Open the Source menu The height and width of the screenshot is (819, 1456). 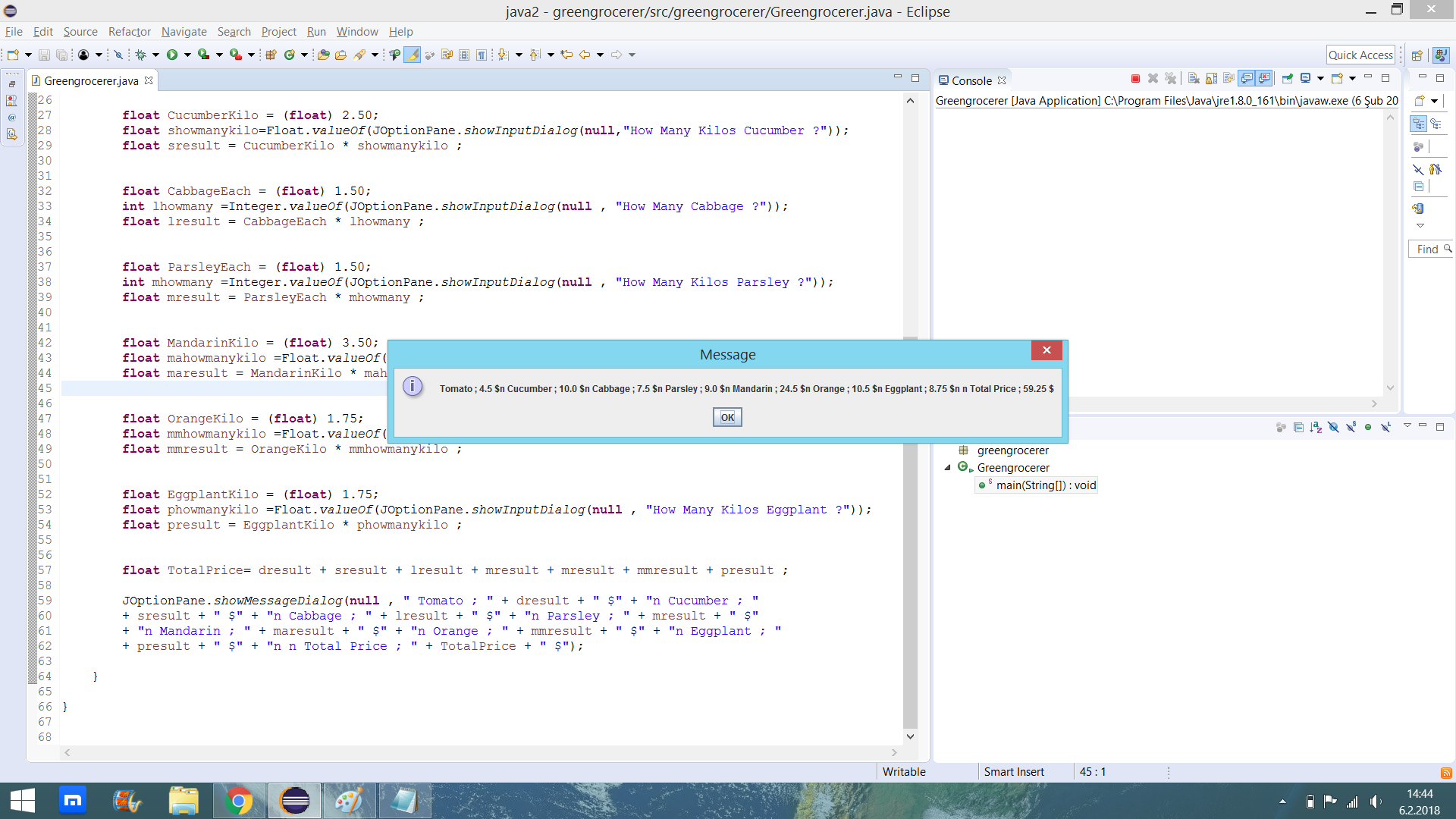(80, 32)
